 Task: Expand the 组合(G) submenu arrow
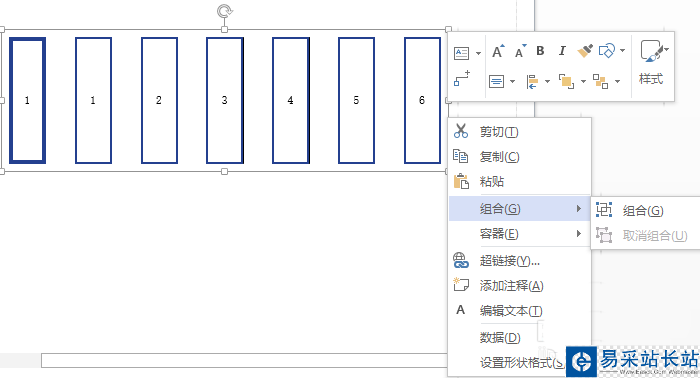pyautogui.click(x=579, y=208)
